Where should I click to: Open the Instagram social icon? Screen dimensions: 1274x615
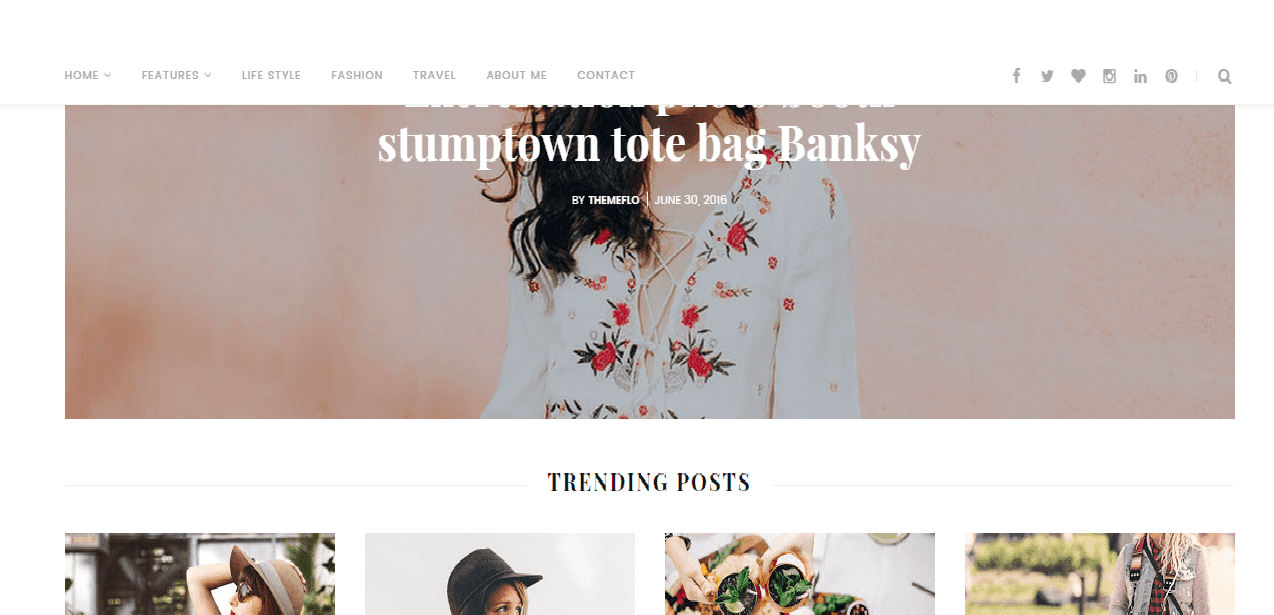tap(1109, 76)
